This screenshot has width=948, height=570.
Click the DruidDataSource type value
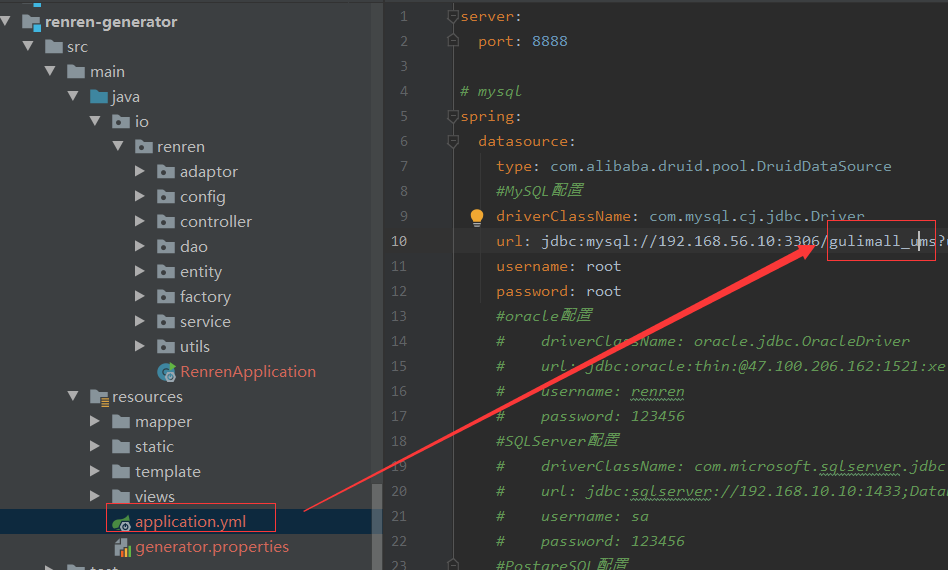tap(721, 166)
